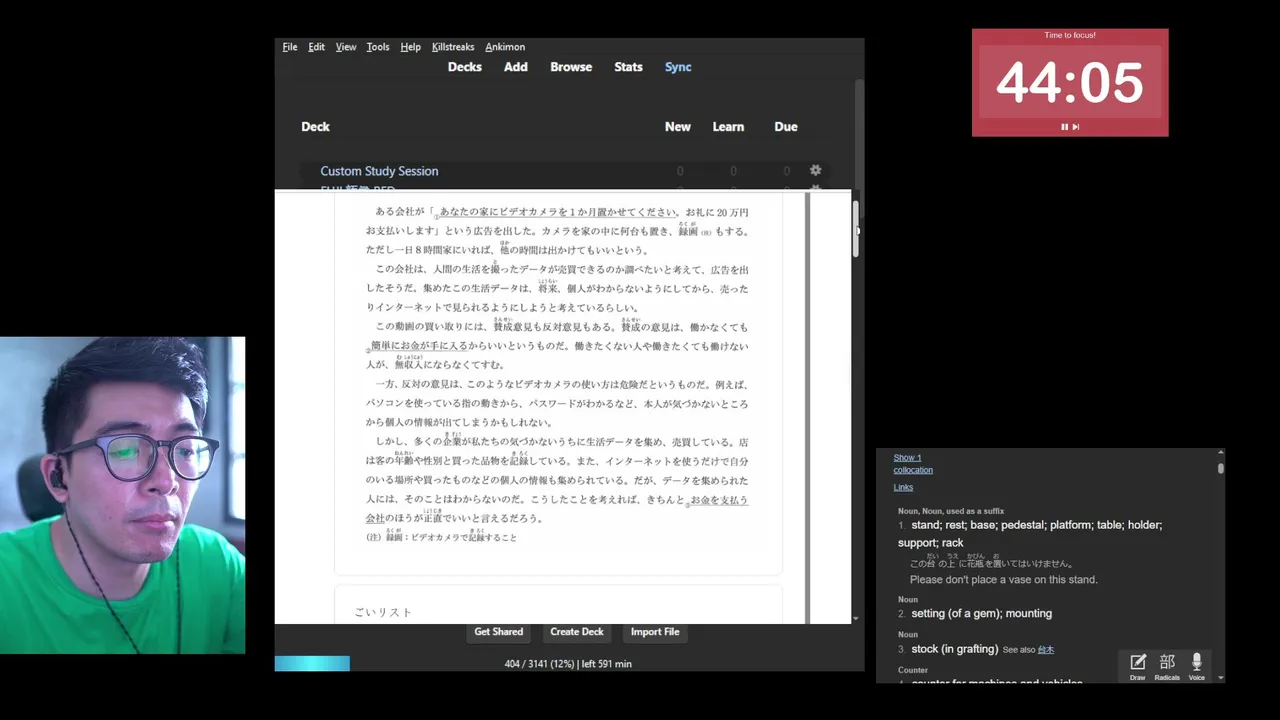Open options gear for Custom Study Session
The width and height of the screenshot is (1280, 720).
coord(815,171)
